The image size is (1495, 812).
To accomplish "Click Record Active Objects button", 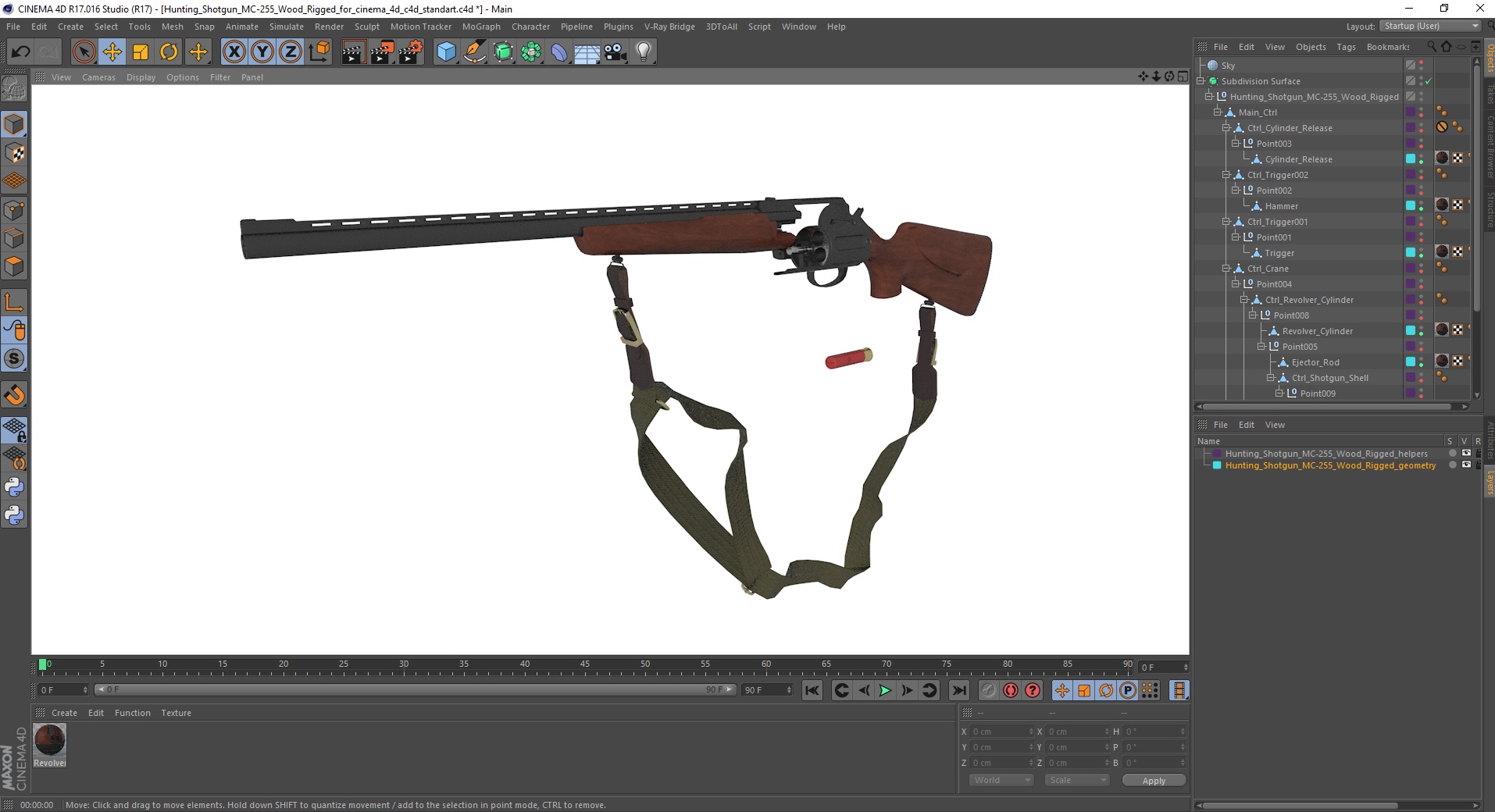I will 989,690.
